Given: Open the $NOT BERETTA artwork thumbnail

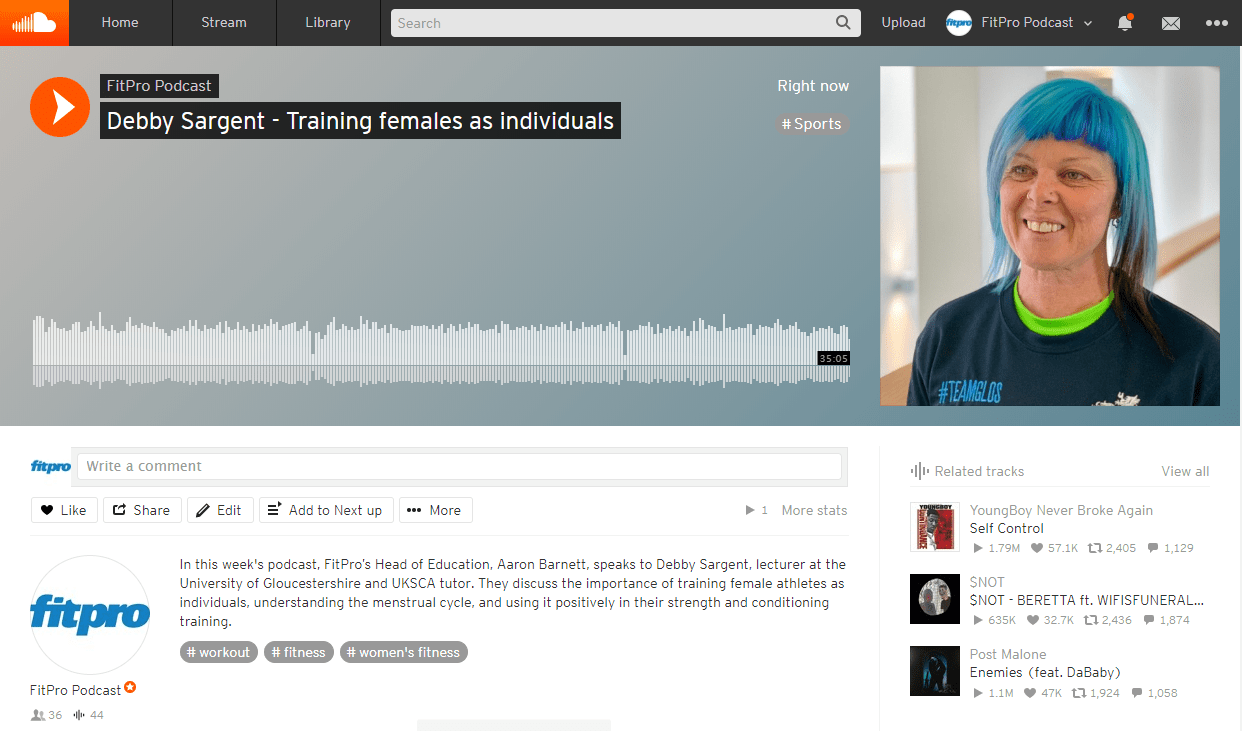Looking at the screenshot, I should coord(935,599).
